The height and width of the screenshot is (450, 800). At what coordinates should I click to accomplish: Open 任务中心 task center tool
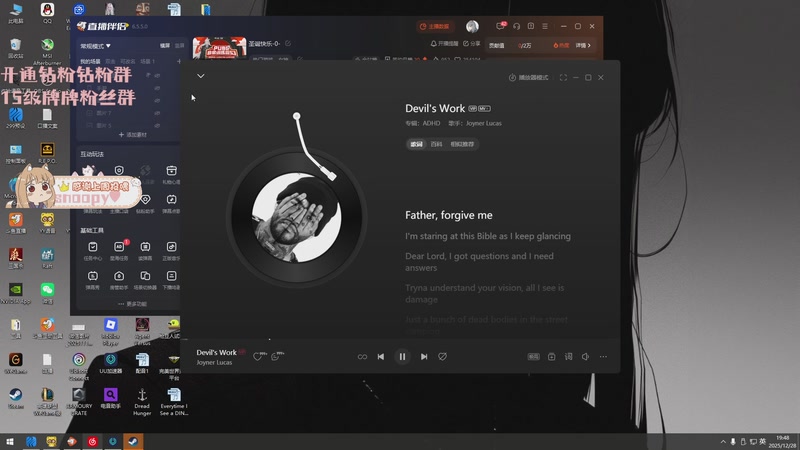tap(92, 251)
